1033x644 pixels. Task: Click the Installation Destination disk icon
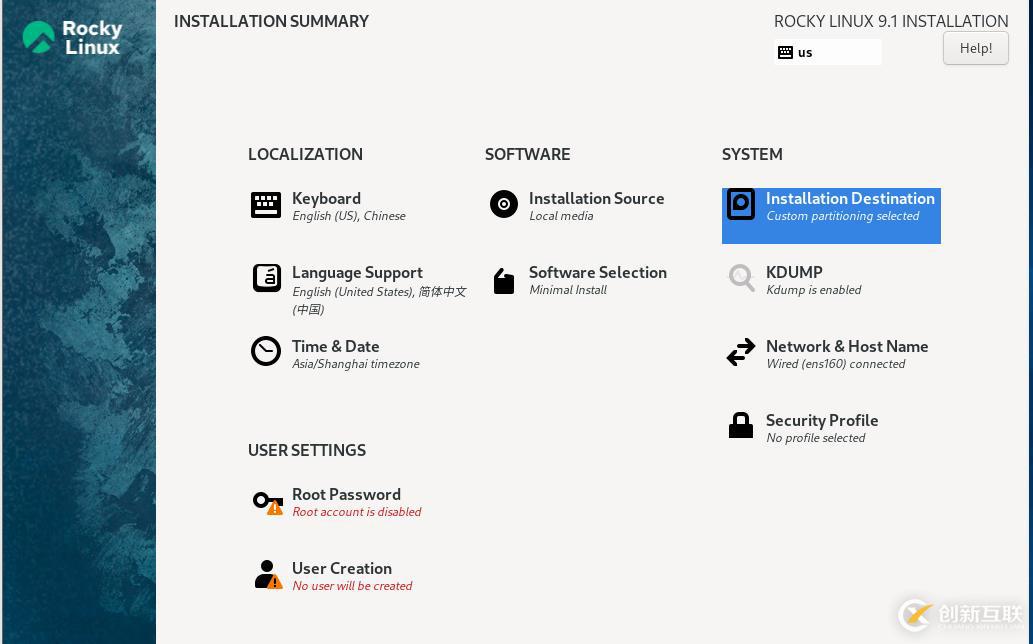[741, 204]
